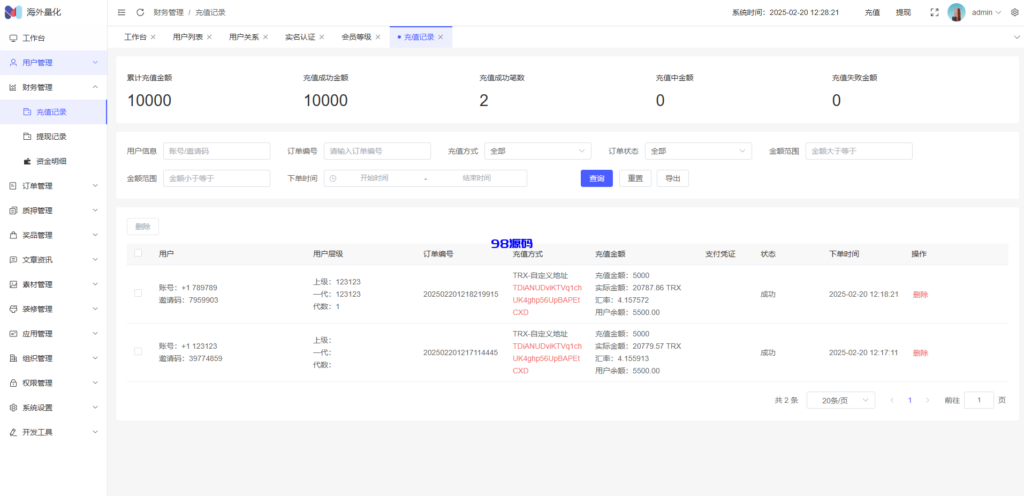Viewport: 1024px width, 496px height.
Task: Switch to the 用户列表 tab
Action: pos(187,37)
